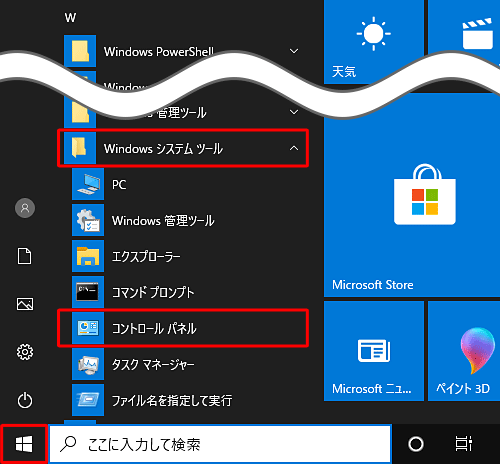Click the Windows PowerShell folder icon
Screen dimensions: 500x464
pyautogui.click(x=80, y=51)
